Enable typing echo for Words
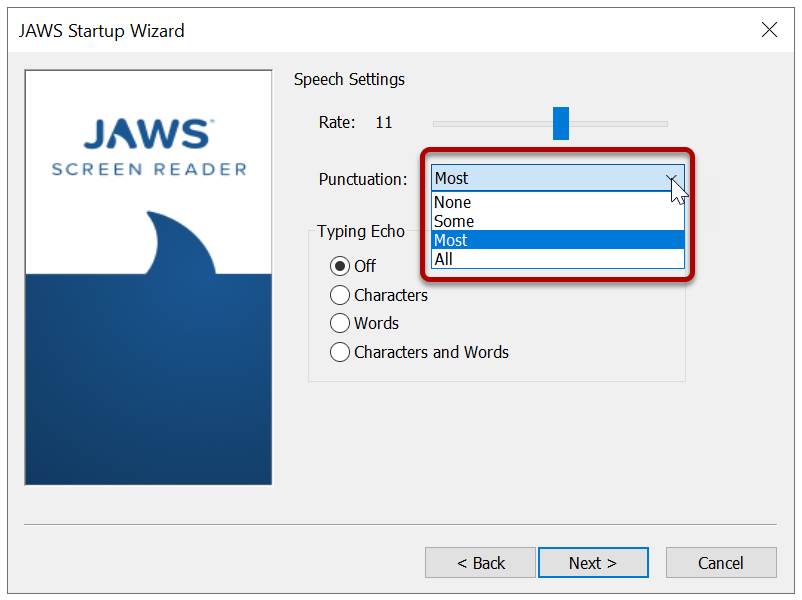The height and width of the screenshot is (600, 802). [x=341, y=323]
